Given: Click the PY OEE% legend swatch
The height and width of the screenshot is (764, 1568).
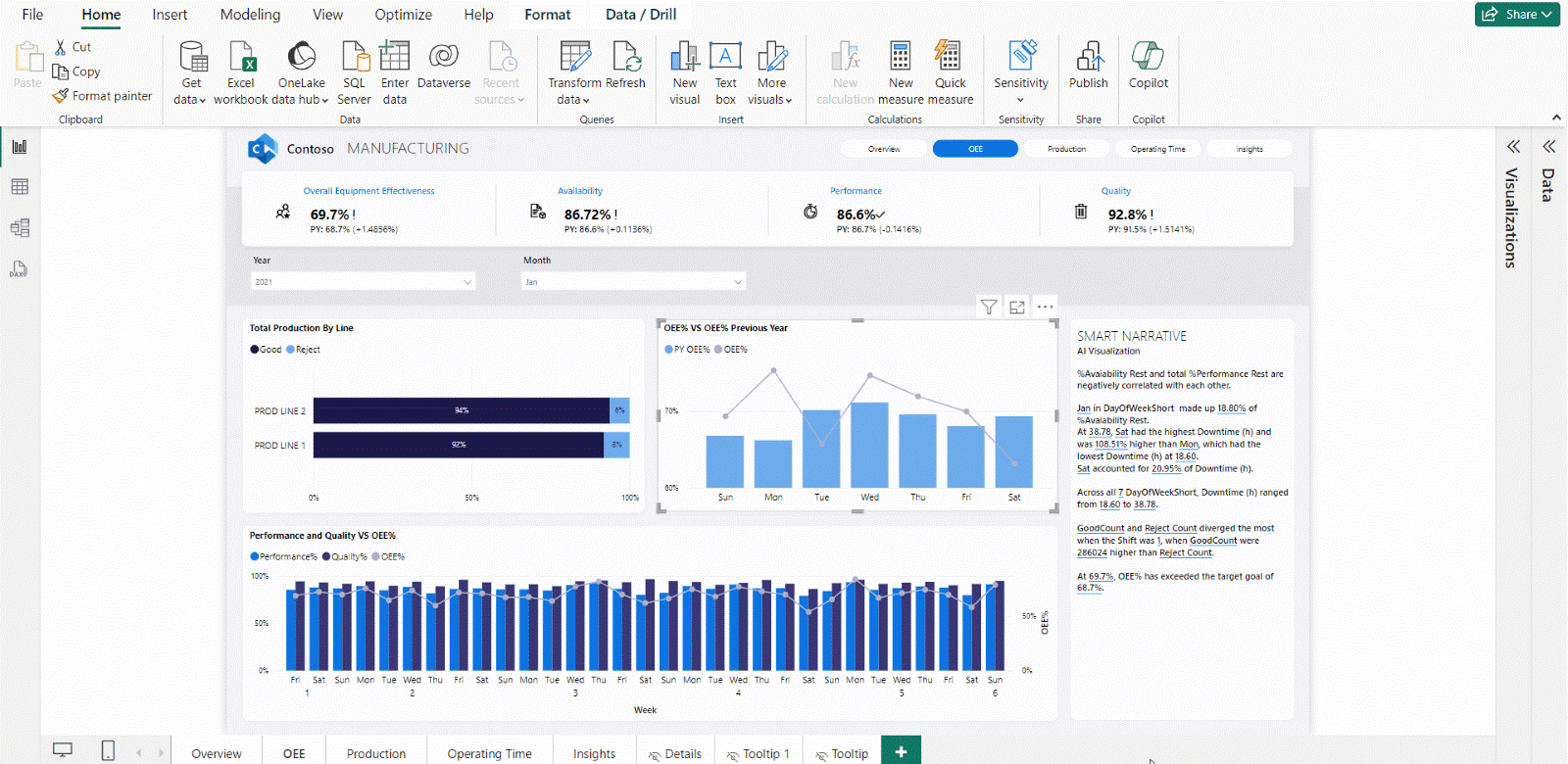Looking at the screenshot, I should 669,350.
